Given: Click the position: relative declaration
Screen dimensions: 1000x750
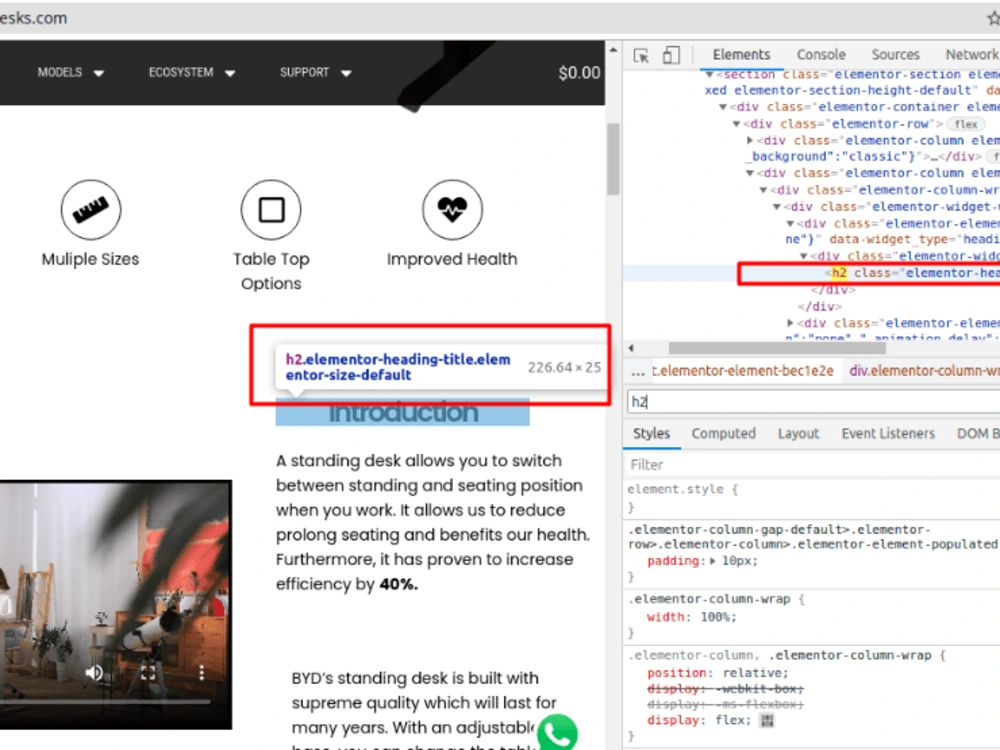Looking at the screenshot, I should pyautogui.click(x=717, y=673).
